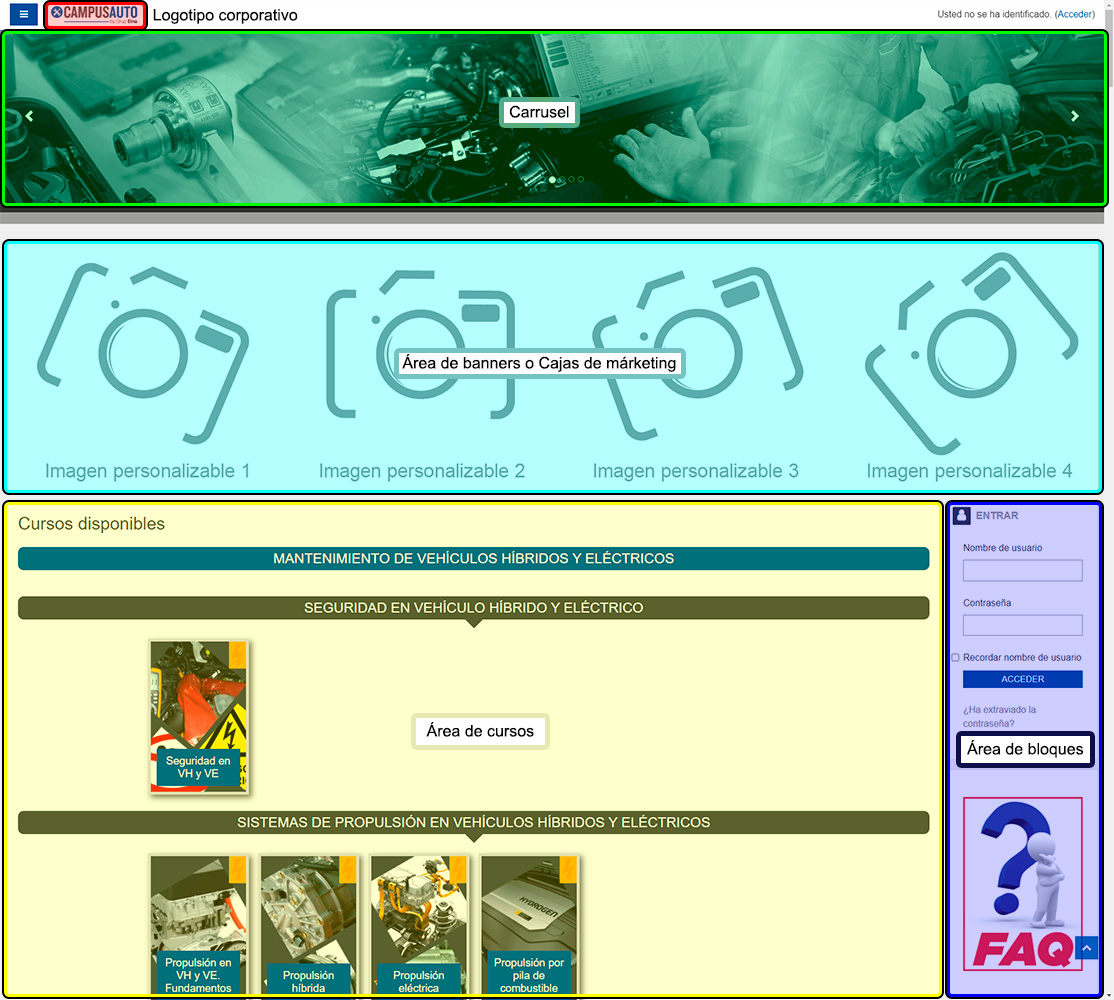Click the forgotten password link
The height and width of the screenshot is (1000, 1114).
pyautogui.click(x=999, y=716)
